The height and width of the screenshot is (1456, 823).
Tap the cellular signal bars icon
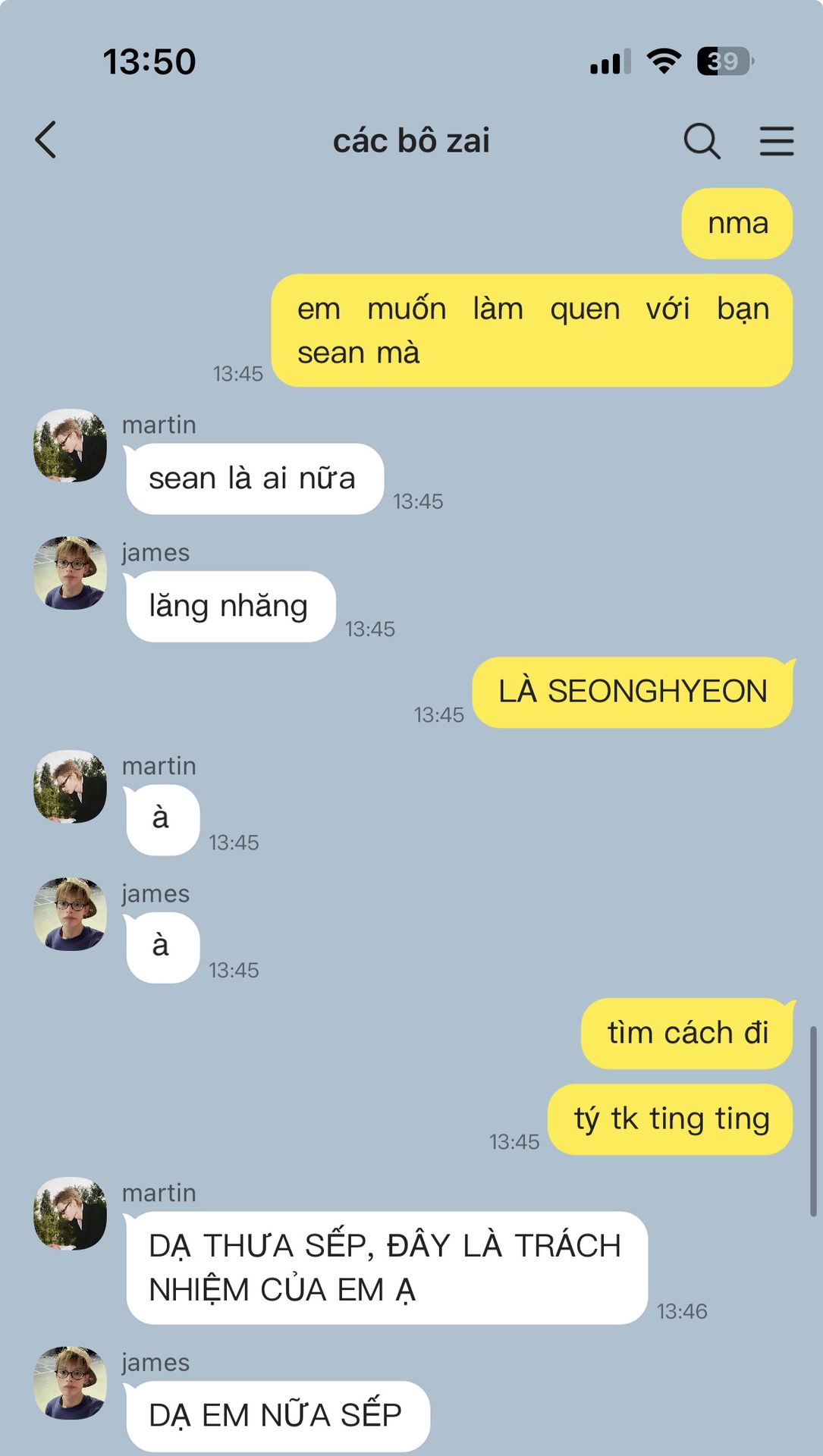(611, 61)
